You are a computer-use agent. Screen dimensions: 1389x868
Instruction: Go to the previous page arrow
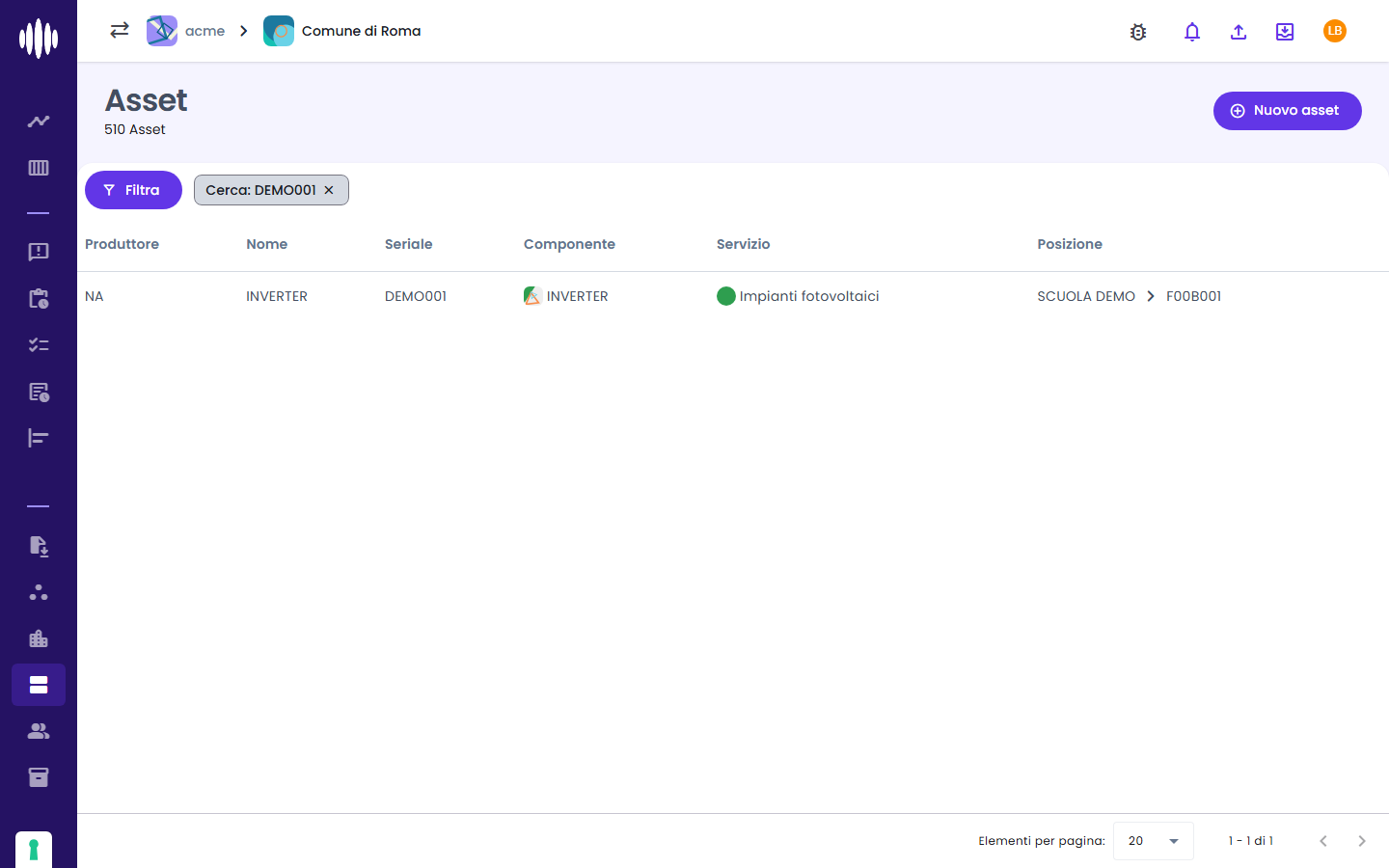coord(1323,841)
